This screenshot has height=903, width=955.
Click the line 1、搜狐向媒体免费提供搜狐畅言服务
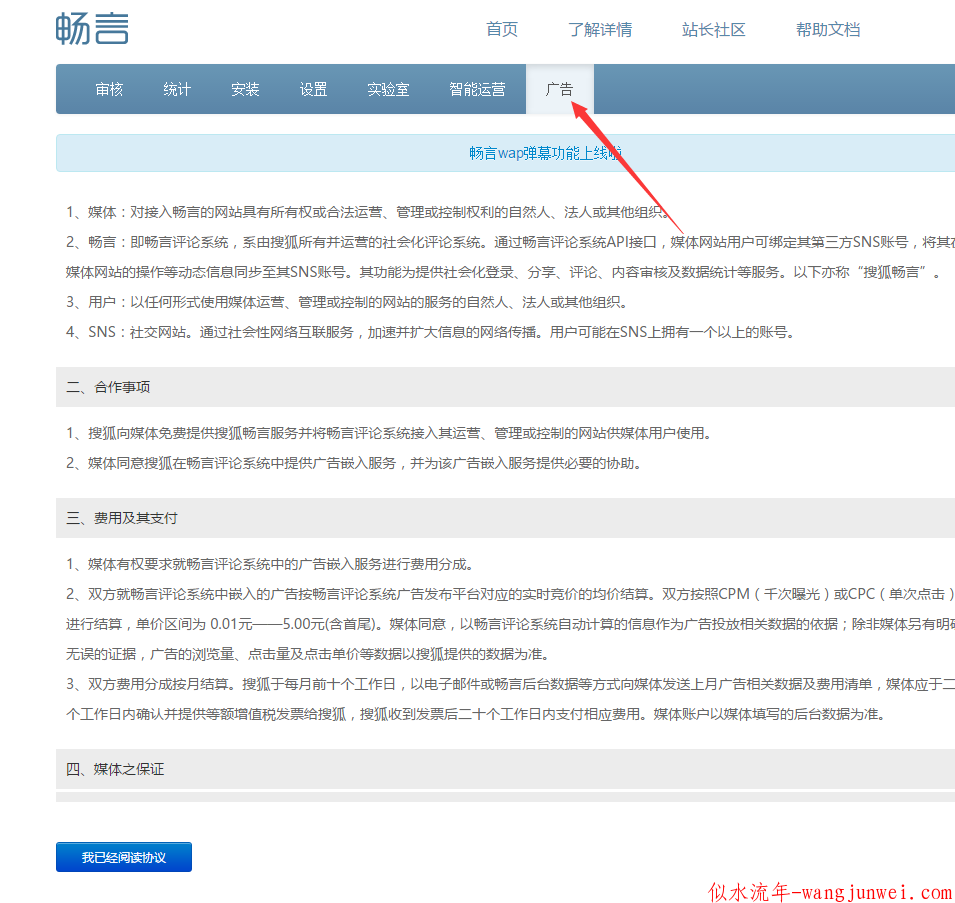[389, 433]
